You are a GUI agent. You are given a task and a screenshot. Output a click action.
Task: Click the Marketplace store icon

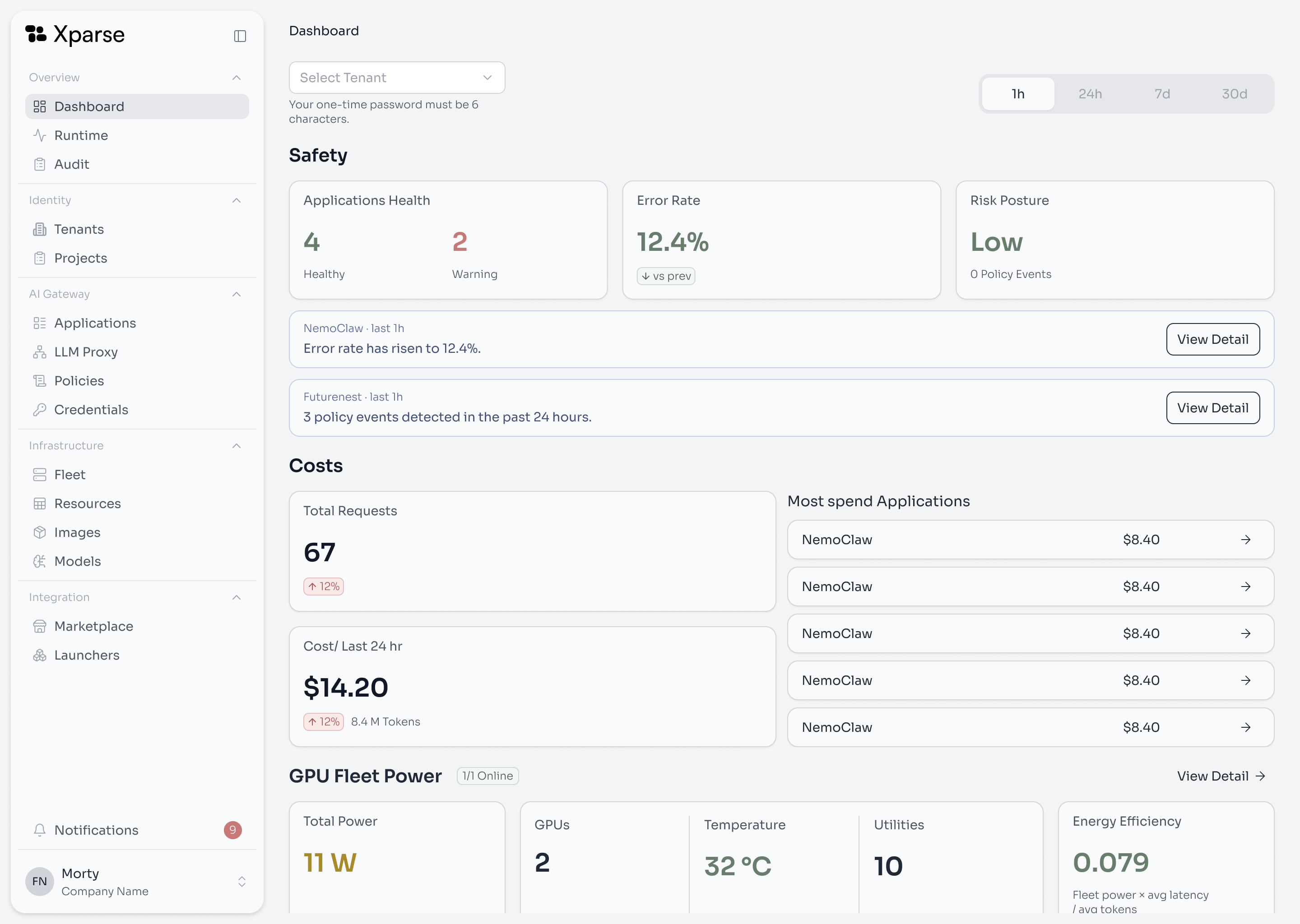[39, 626]
